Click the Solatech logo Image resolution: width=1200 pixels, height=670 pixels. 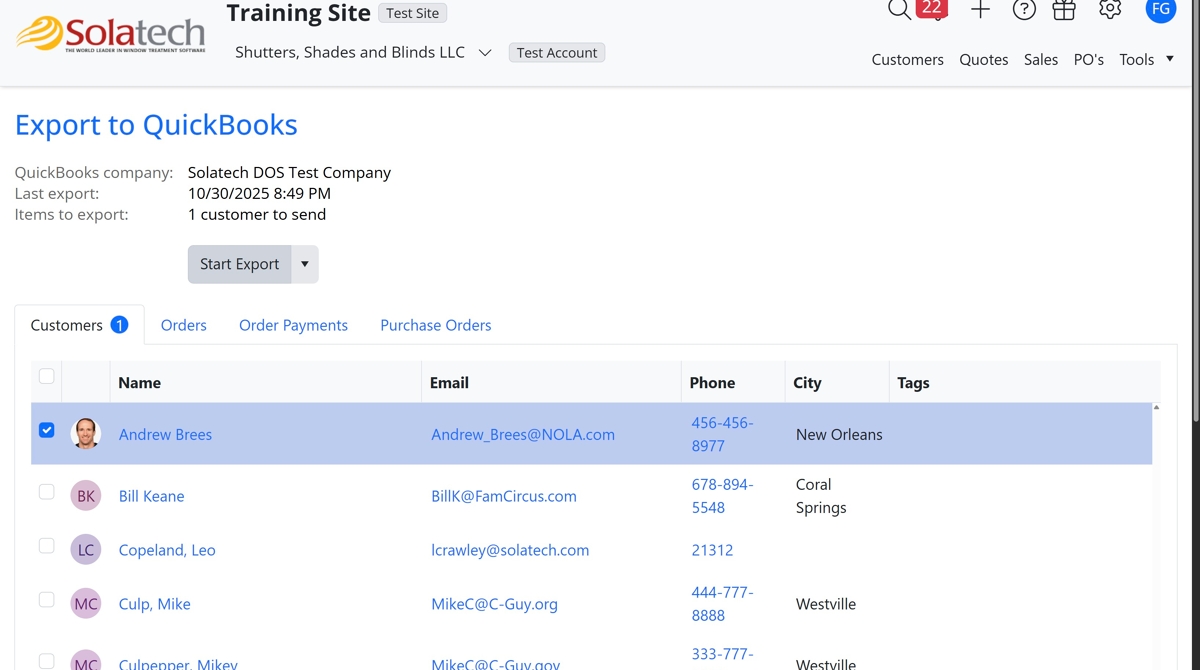[x=111, y=35]
